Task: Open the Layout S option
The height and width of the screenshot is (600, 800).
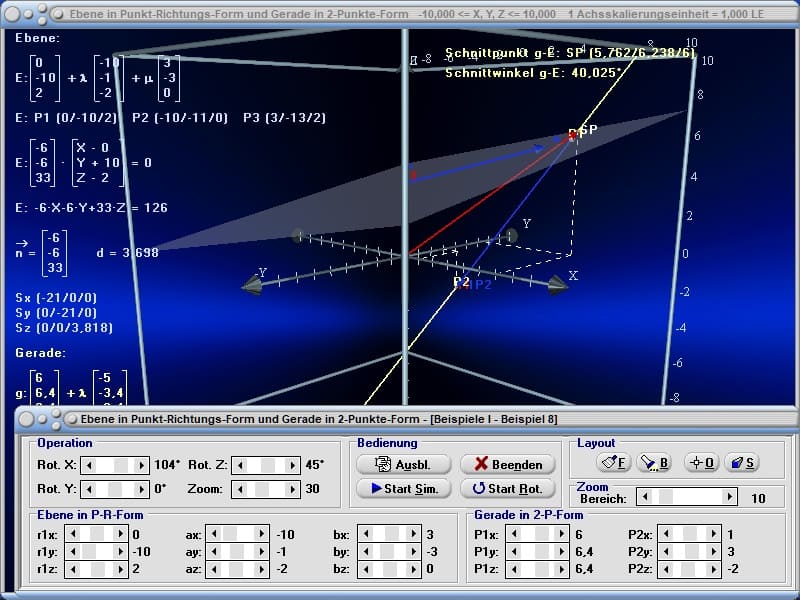Action: click(x=742, y=463)
